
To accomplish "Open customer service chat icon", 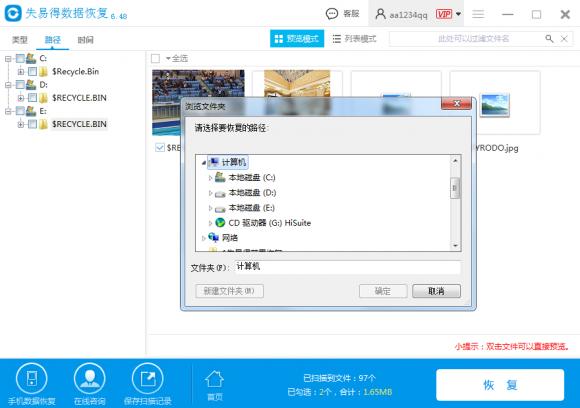I will point(331,14).
